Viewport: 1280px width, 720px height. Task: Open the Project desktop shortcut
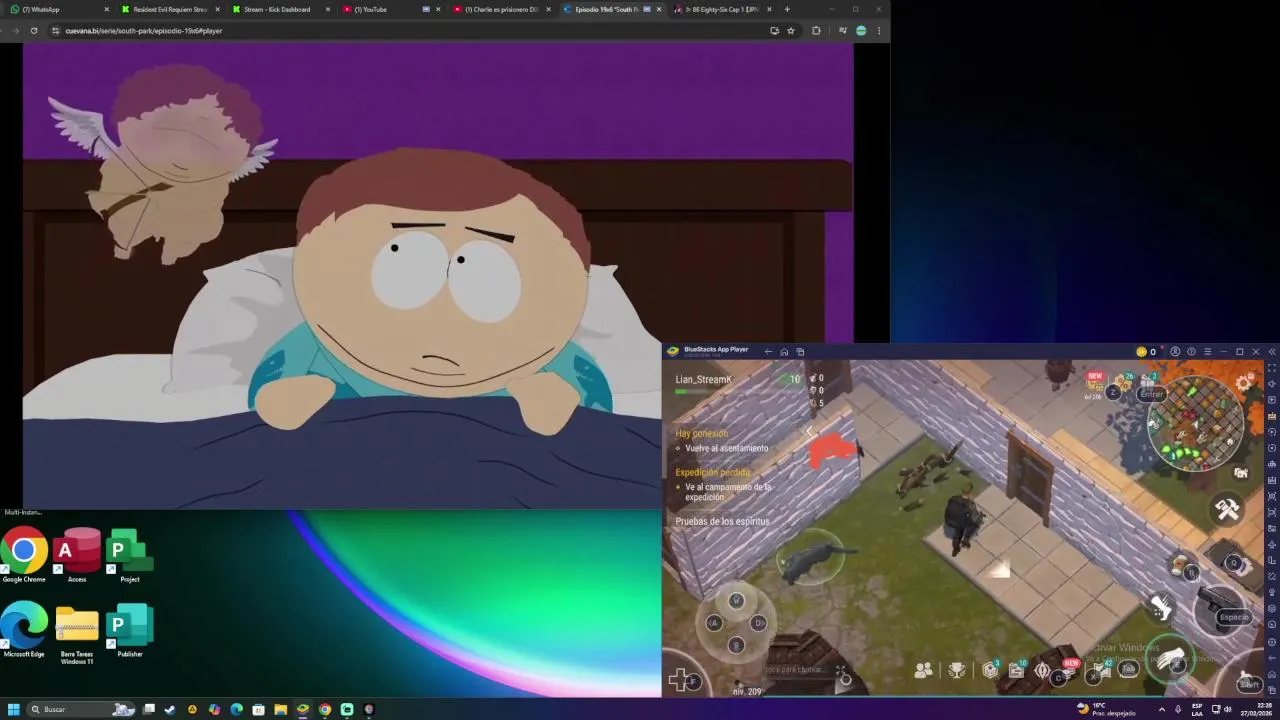click(x=129, y=555)
